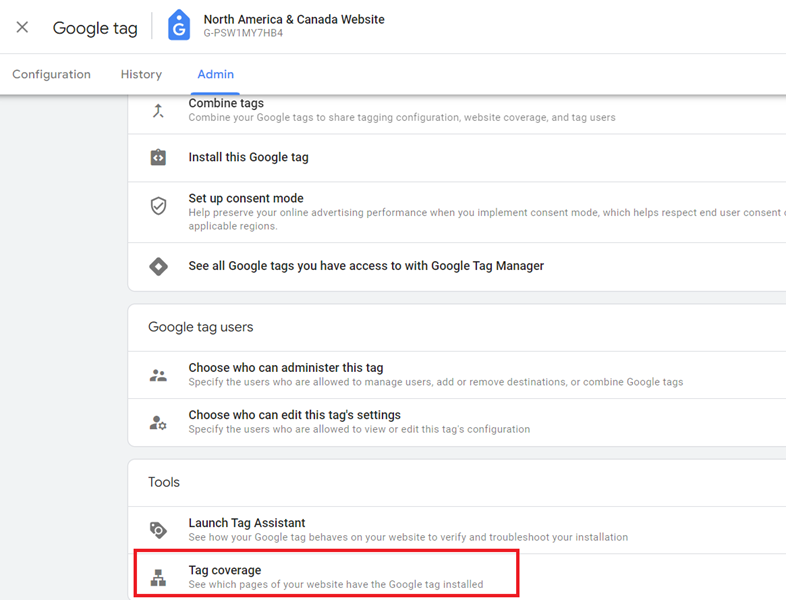Click the blue Google tag logo icon
786x600 pixels.
[179, 26]
